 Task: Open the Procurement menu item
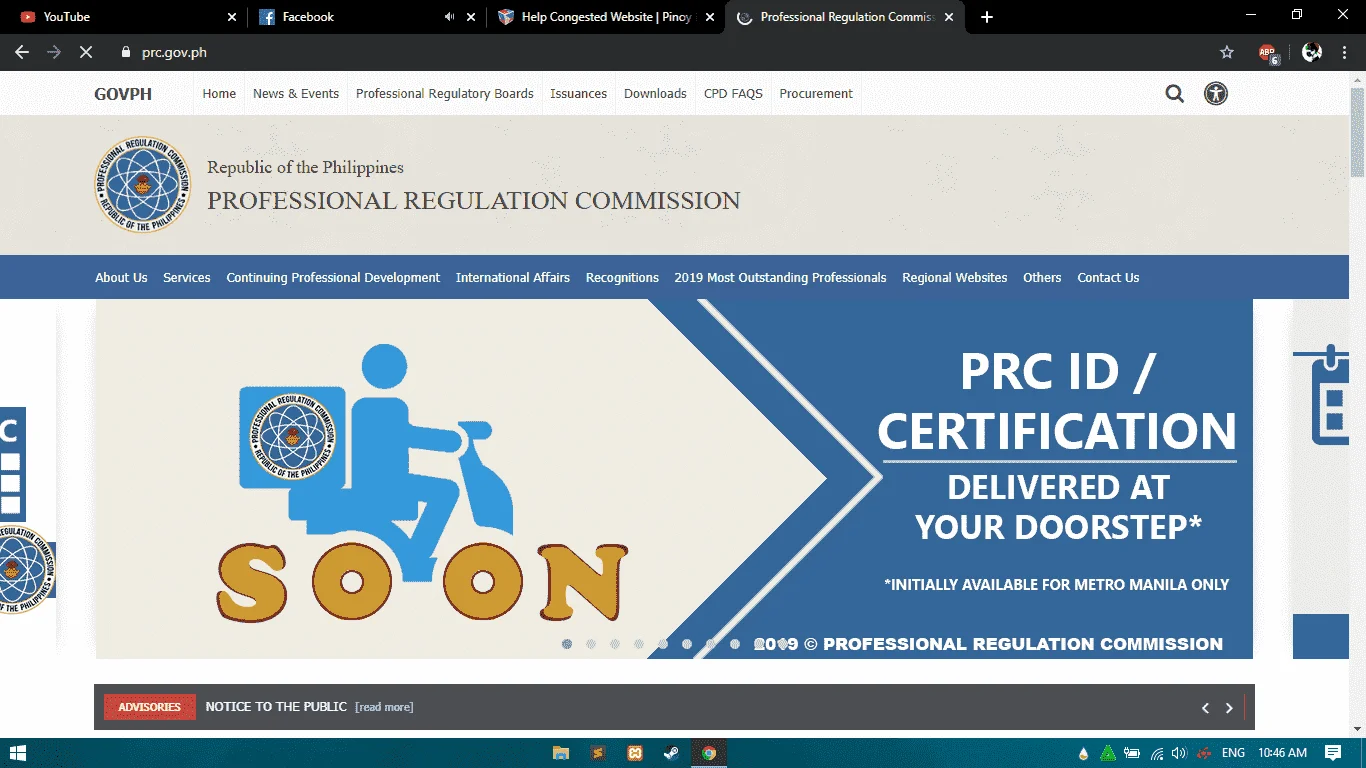click(816, 94)
